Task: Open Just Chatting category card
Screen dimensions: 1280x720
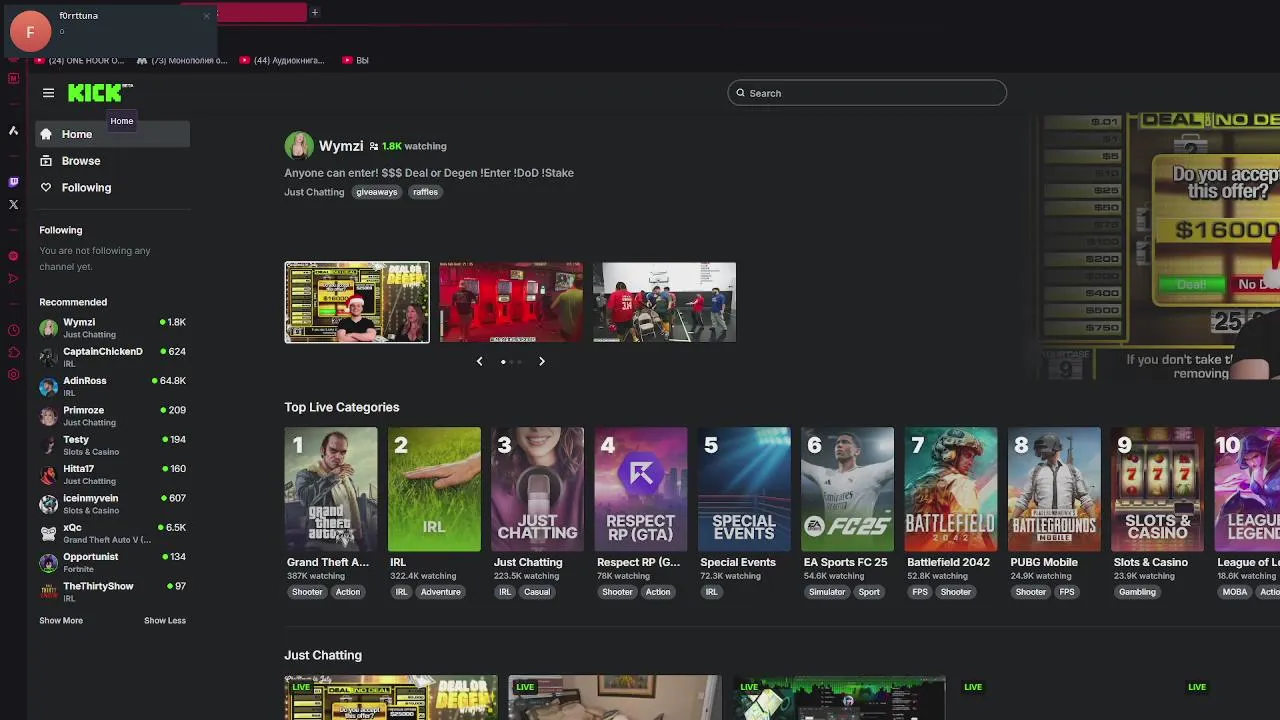Action: click(x=537, y=490)
